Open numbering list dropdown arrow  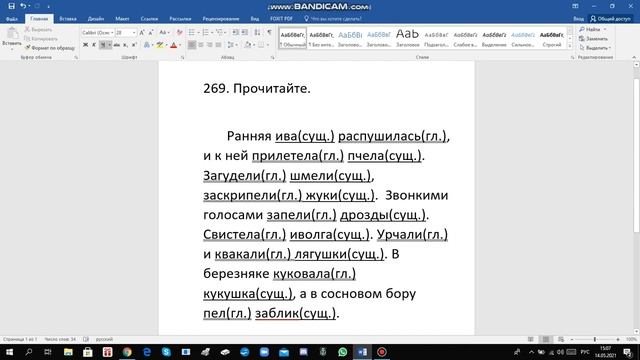(212, 32)
